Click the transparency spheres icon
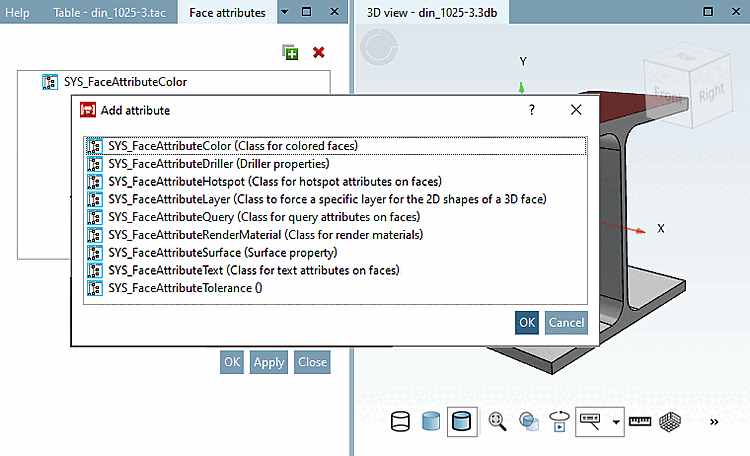The width and height of the screenshot is (750, 456). click(x=529, y=422)
